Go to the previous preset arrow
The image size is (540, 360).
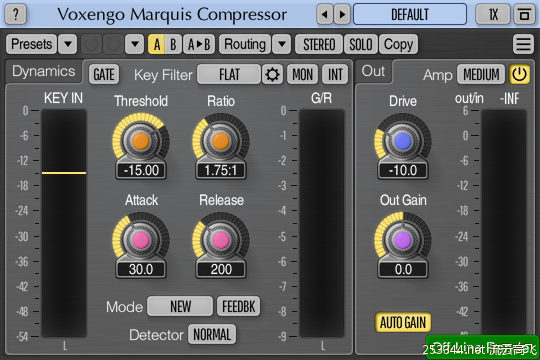click(324, 14)
